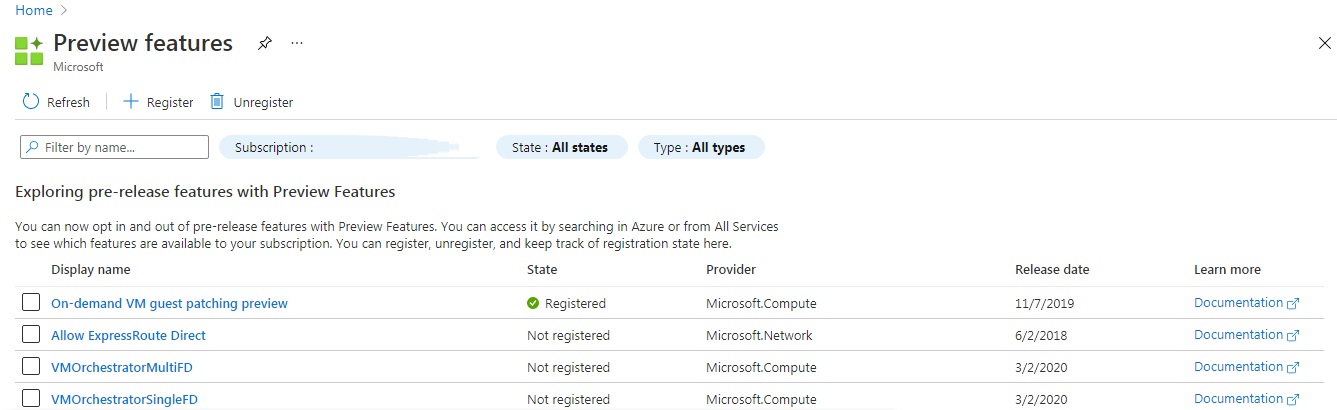The image size is (1337, 410).
Task: Click Not registered state for VMOrchestratorMultiFD
Action: point(568,367)
